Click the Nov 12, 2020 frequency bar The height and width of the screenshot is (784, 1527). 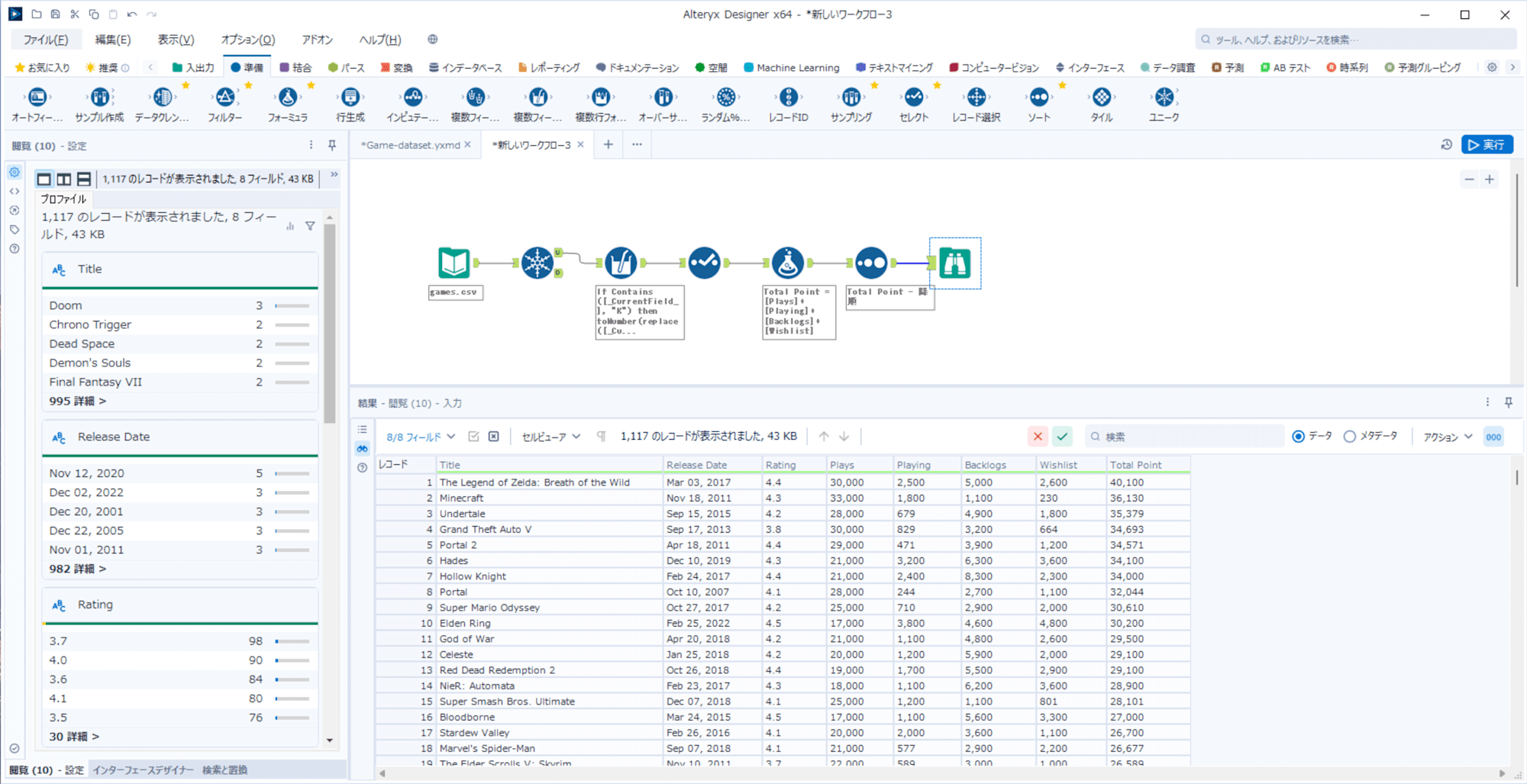292,473
